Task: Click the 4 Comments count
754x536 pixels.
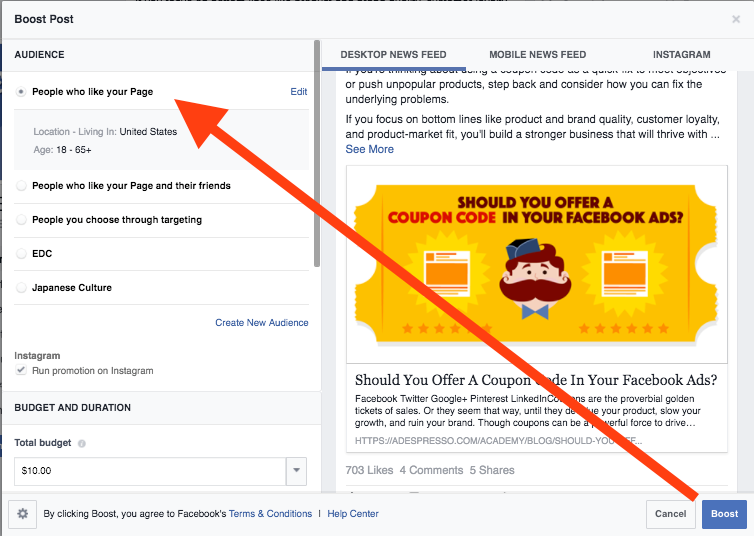Action: point(431,470)
